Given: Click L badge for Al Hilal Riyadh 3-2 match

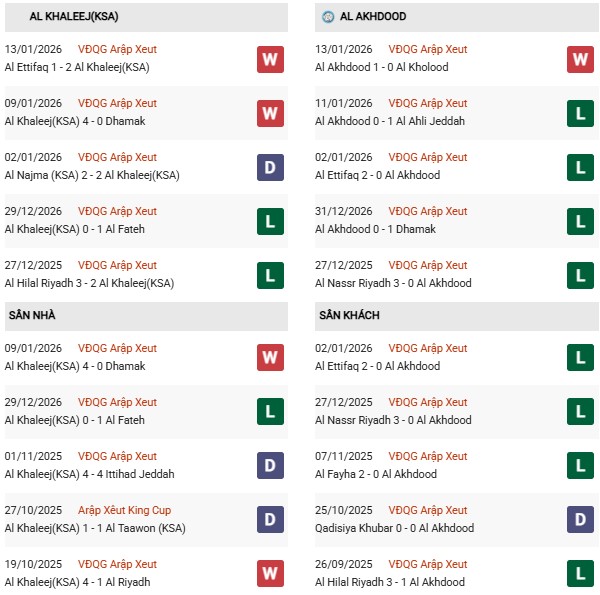Looking at the screenshot, I should pos(270,275).
